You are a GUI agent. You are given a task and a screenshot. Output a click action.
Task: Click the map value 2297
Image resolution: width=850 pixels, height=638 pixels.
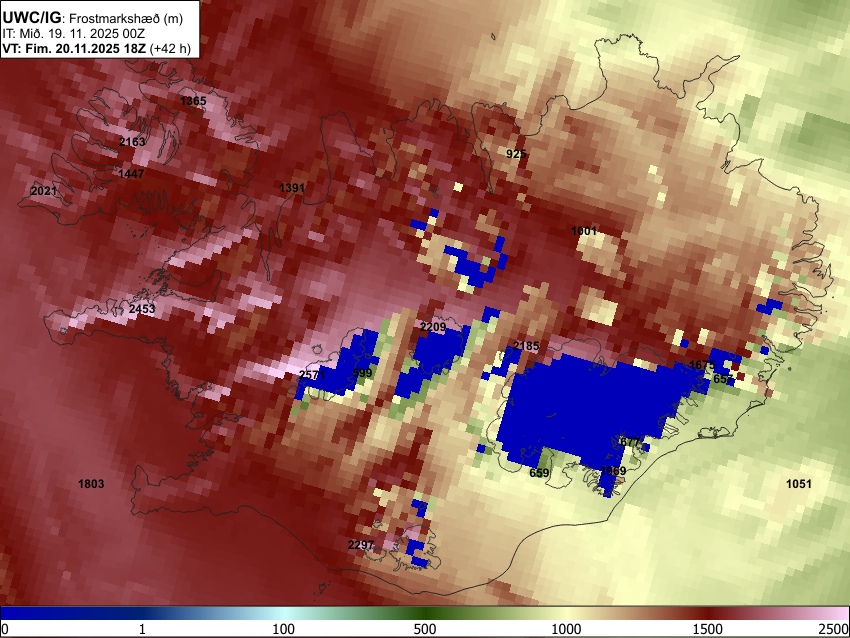(x=360, y=545)
